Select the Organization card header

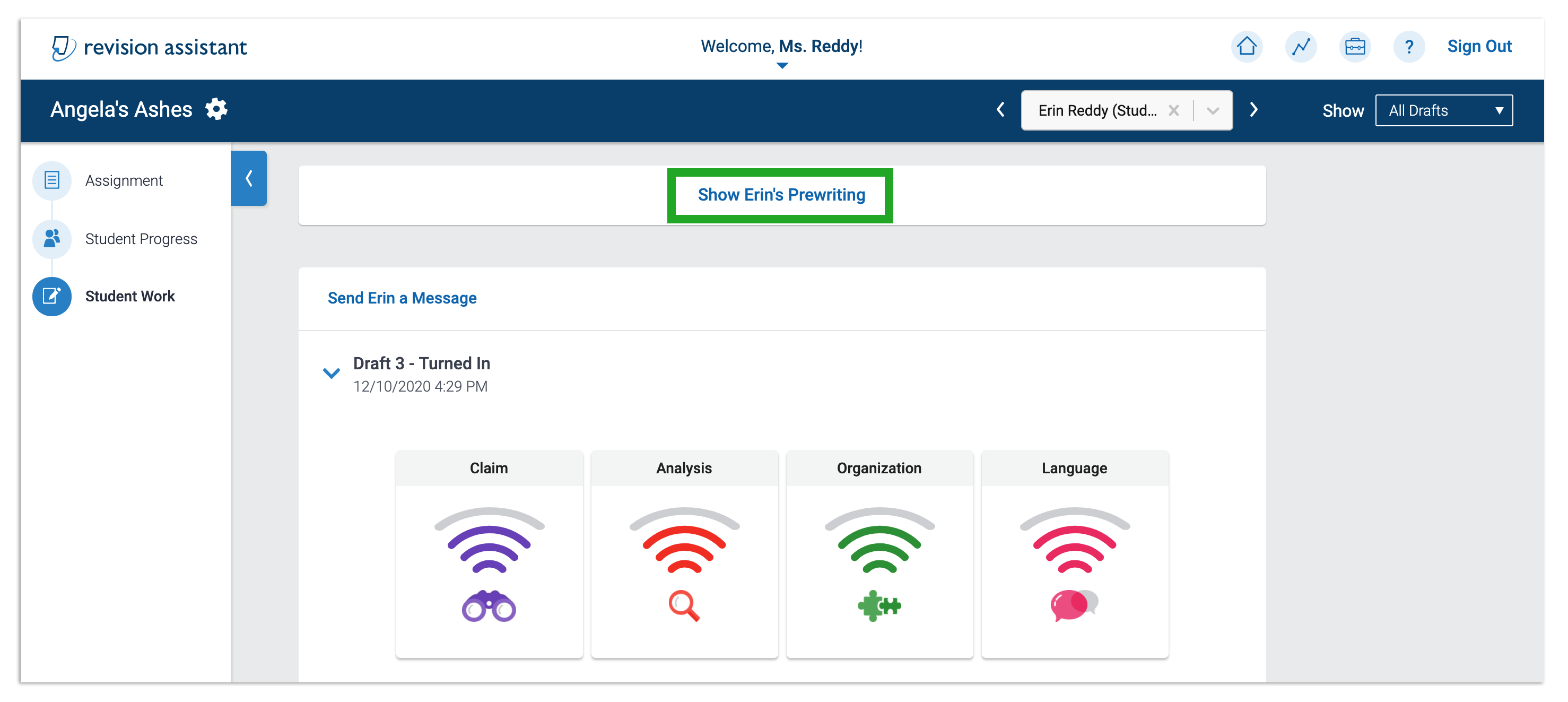click(879, 468)
